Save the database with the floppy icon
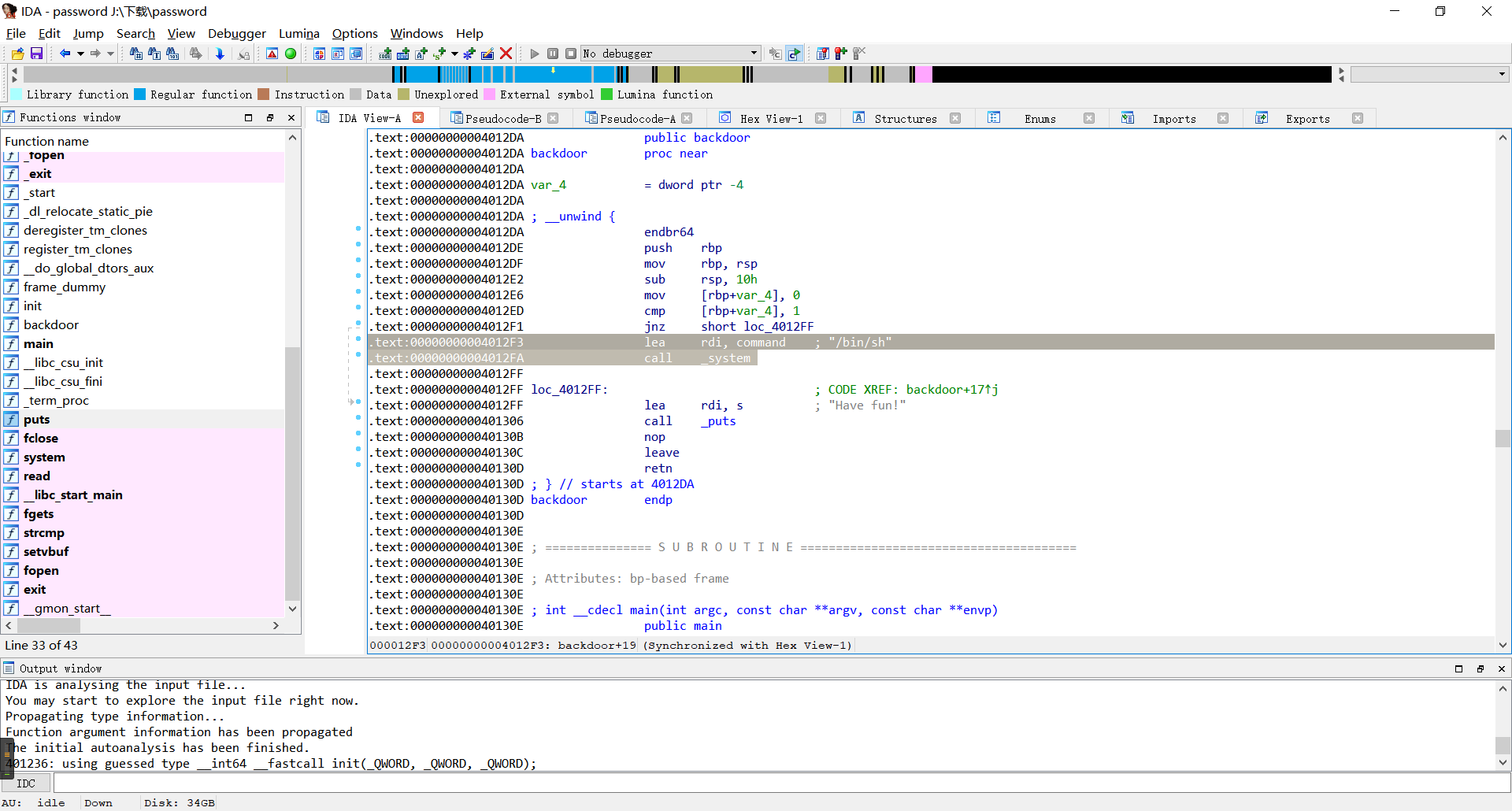Viewport: 1512px width, 811px height. pos(36,54)
